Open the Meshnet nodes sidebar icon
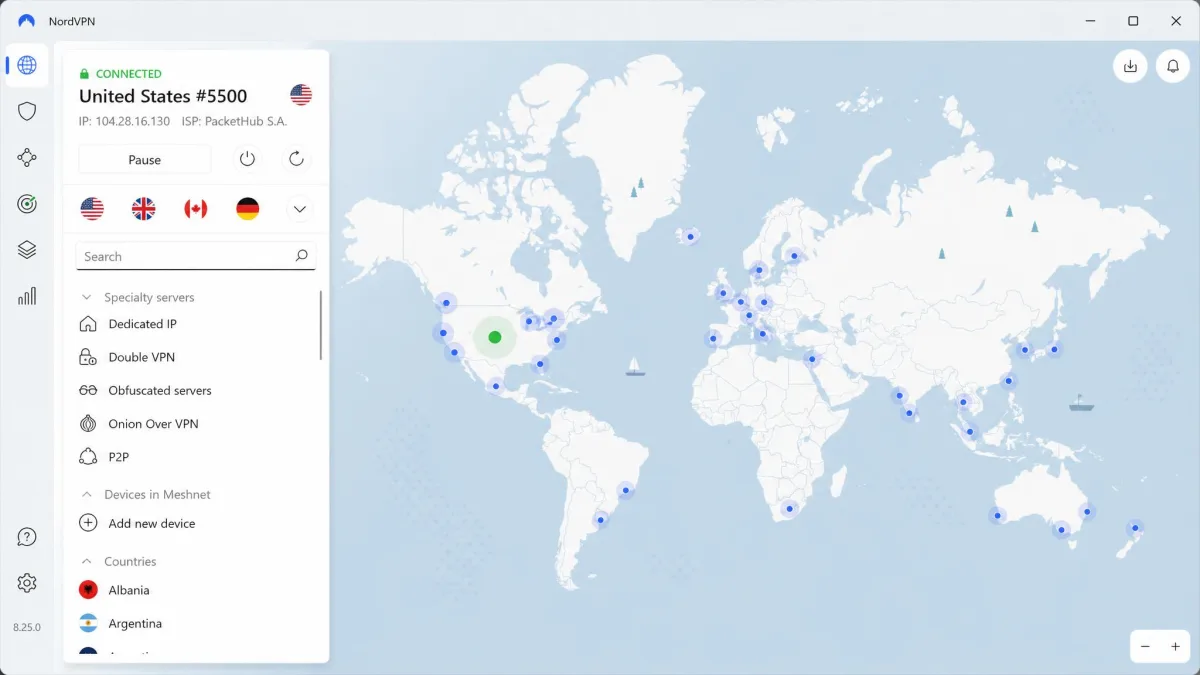The image size is (1200, 675). point(27,157)
